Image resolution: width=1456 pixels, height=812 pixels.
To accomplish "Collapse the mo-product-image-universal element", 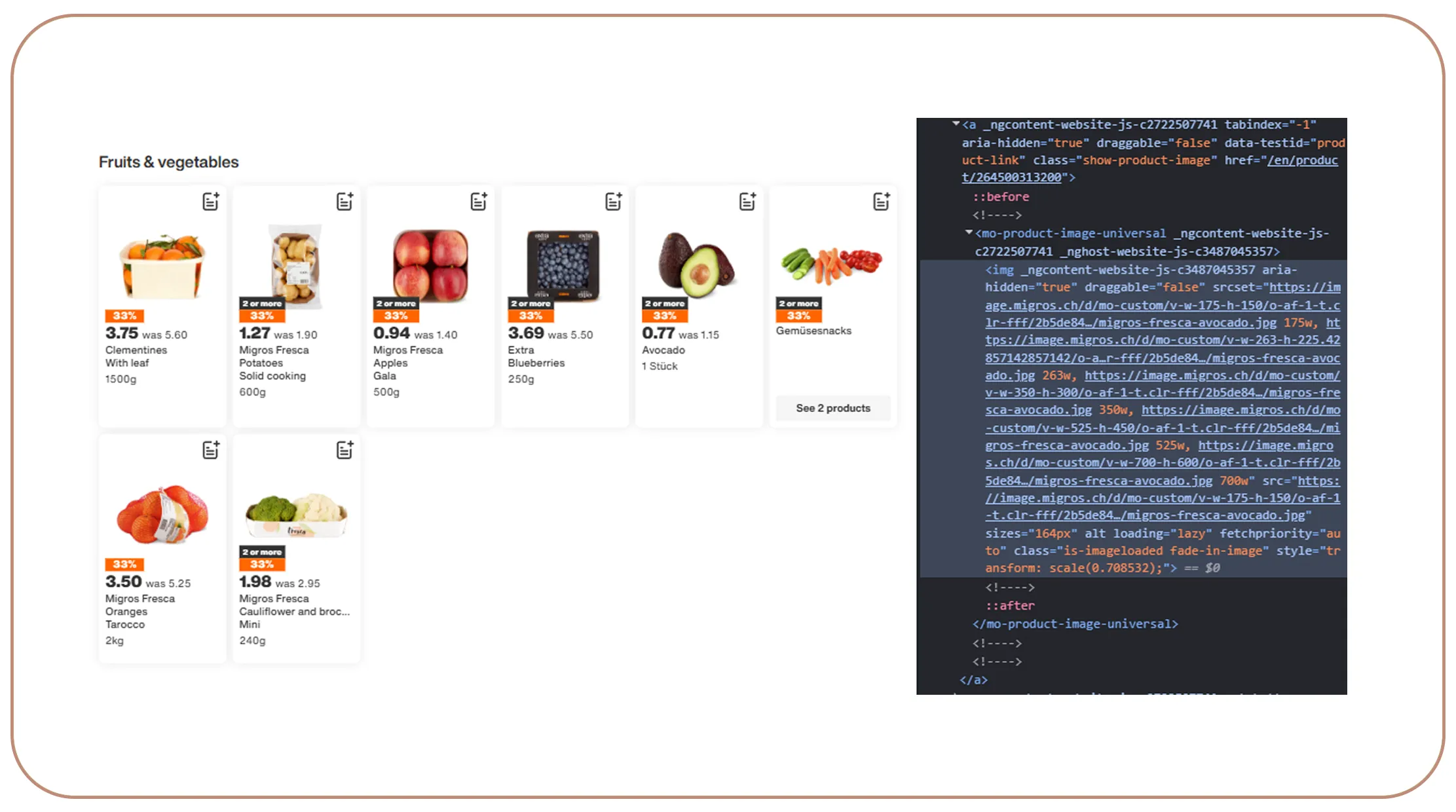I will [969, 232].
